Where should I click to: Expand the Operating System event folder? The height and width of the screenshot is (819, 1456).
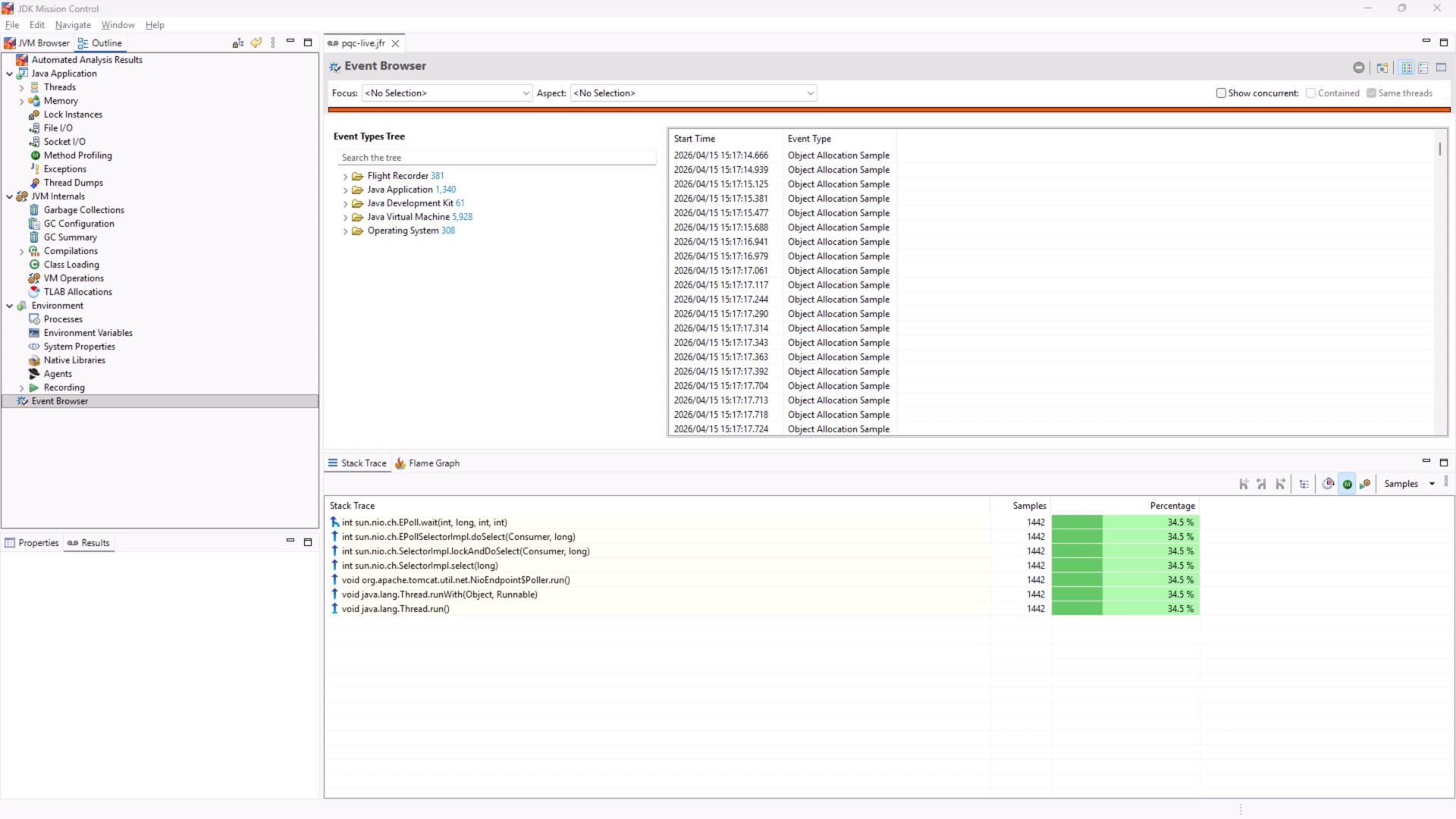(x=345, y=231)
